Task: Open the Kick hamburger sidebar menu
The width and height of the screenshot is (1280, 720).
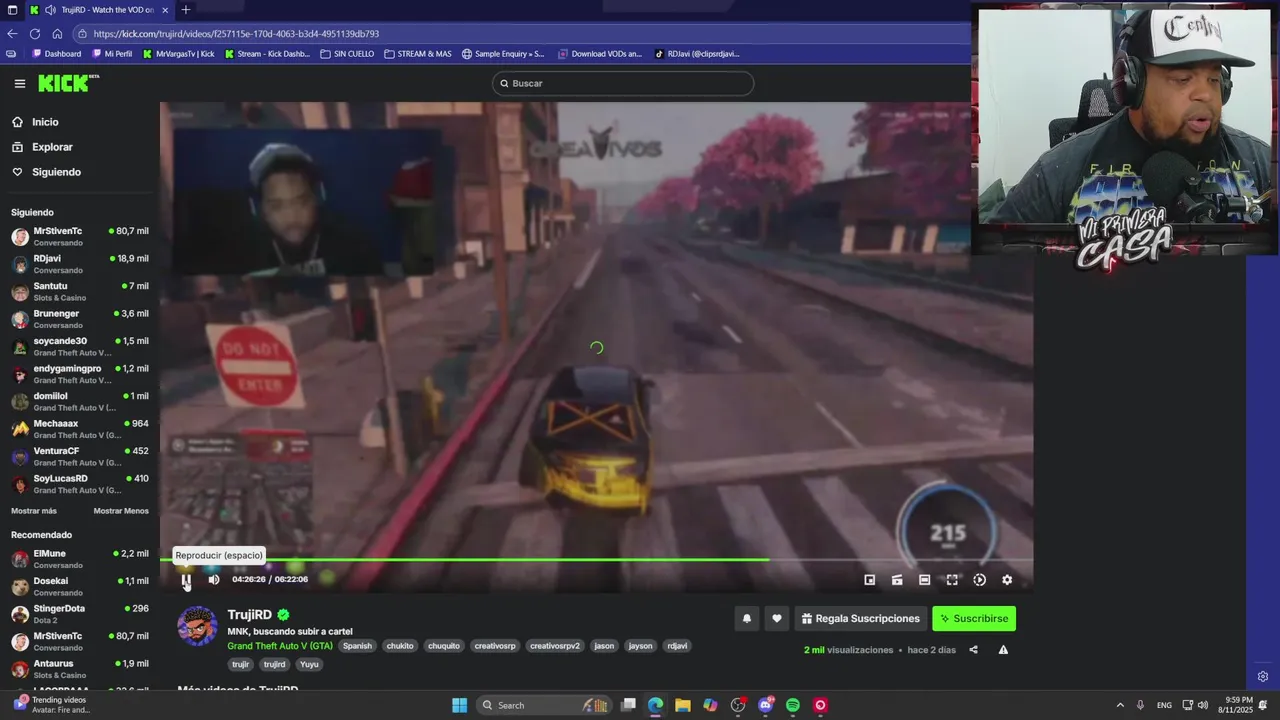Action: 19,83
